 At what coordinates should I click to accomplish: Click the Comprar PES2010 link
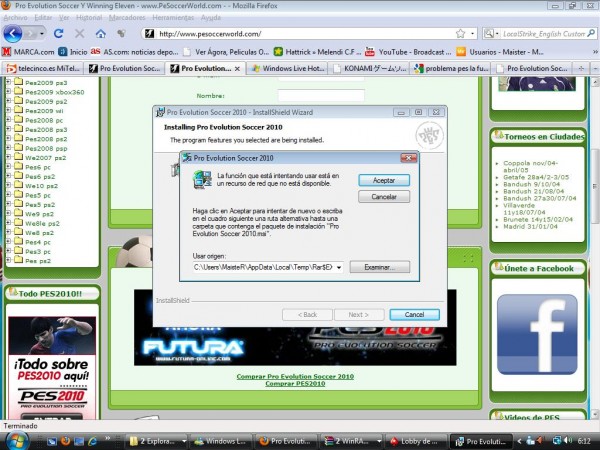click(x=295, y=383)
